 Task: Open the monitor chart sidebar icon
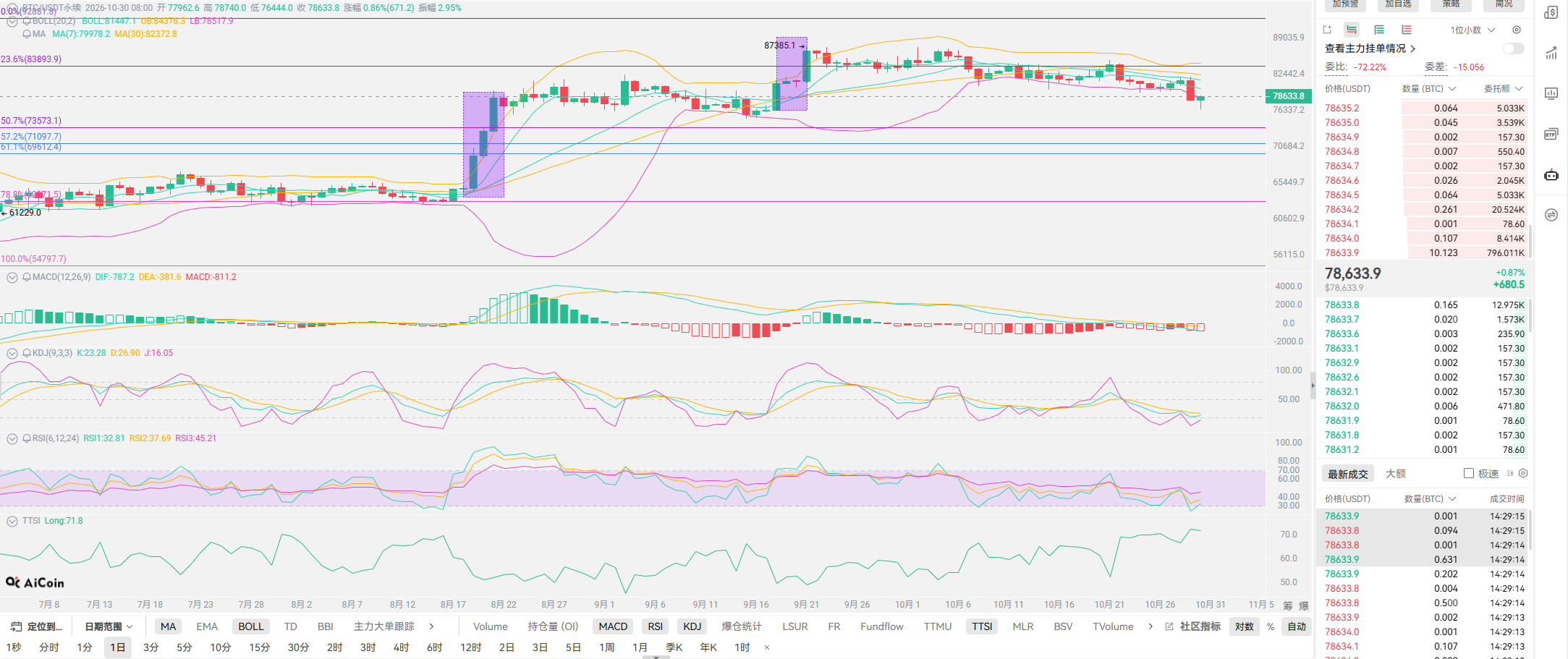click(1551, 93)
